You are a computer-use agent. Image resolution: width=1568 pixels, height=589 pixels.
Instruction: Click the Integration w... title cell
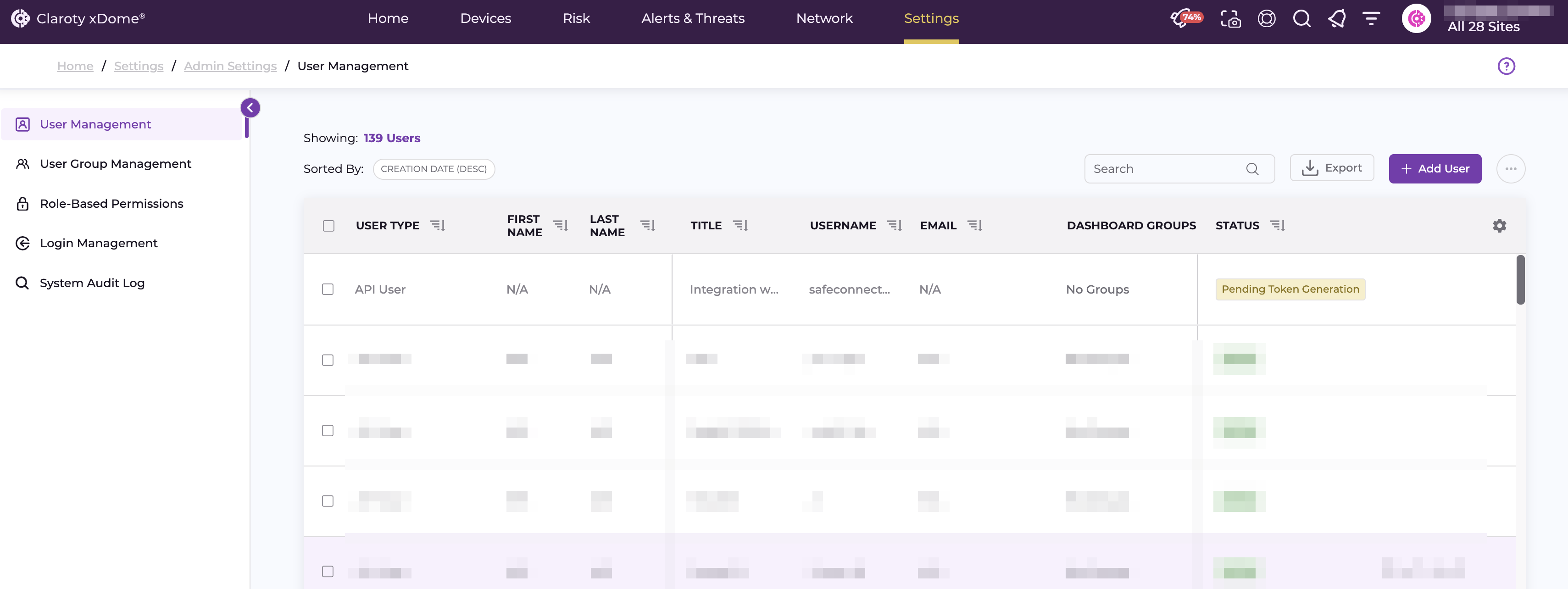coord(734,289)
